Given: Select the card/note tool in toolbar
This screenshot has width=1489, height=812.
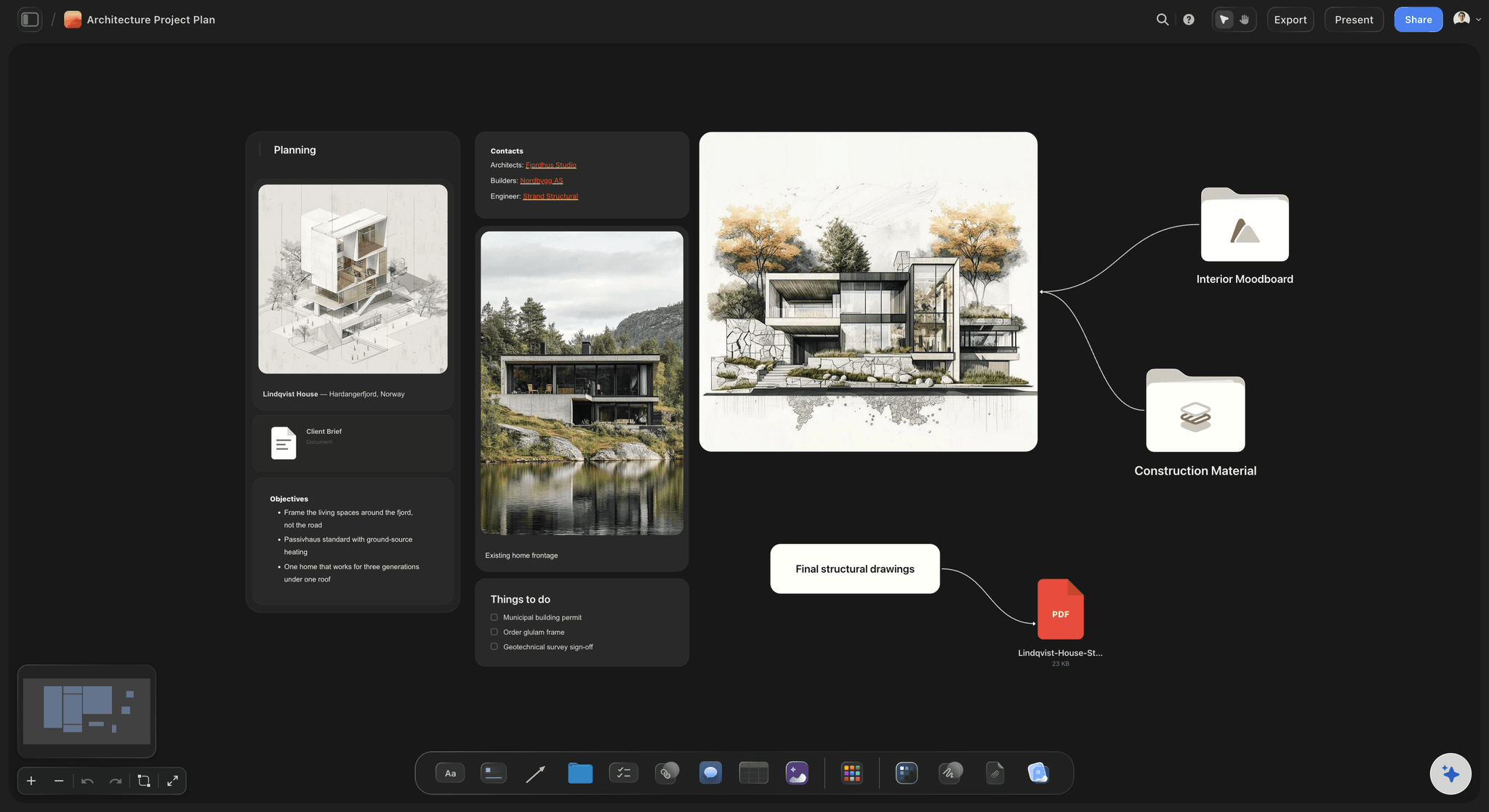Looking at the screenshot, I should [x=494, y=773].
